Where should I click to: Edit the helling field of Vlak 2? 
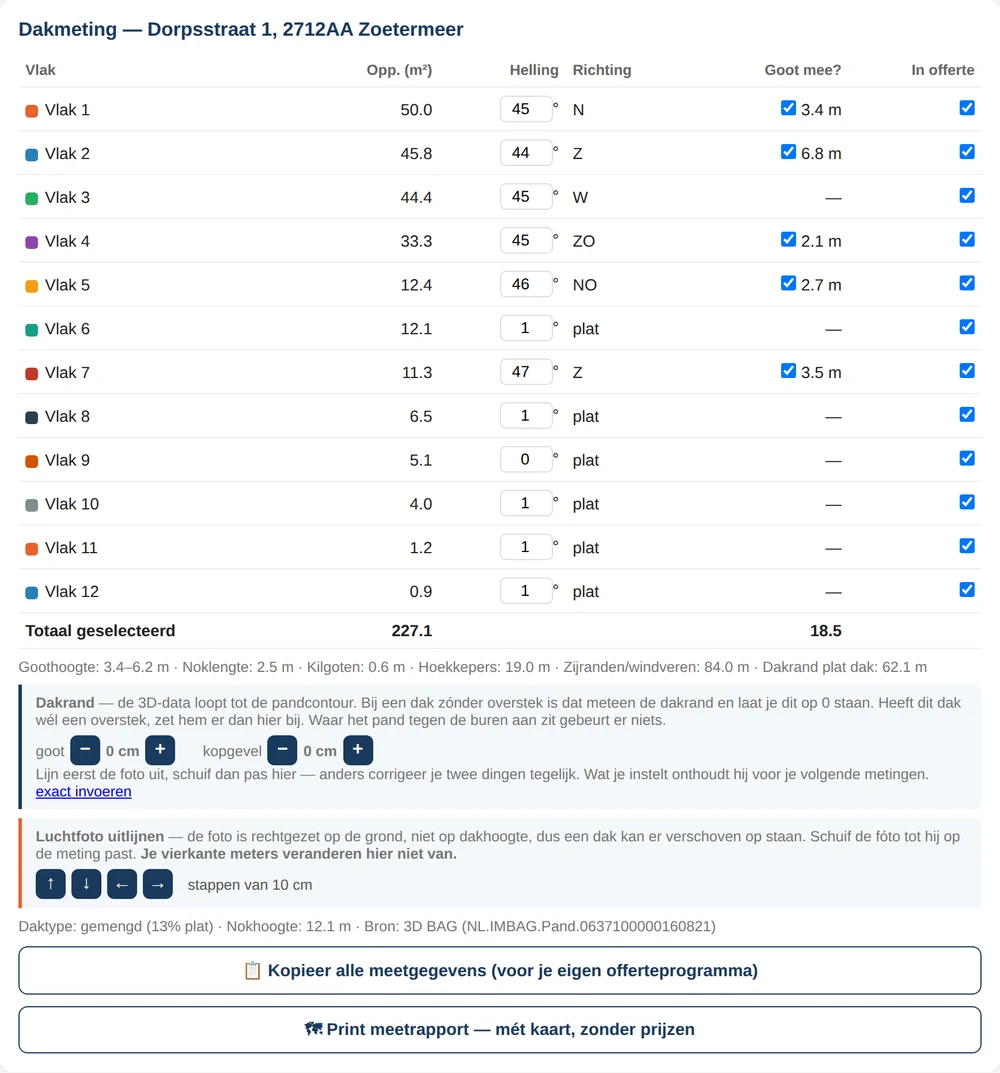pos(526,153)
